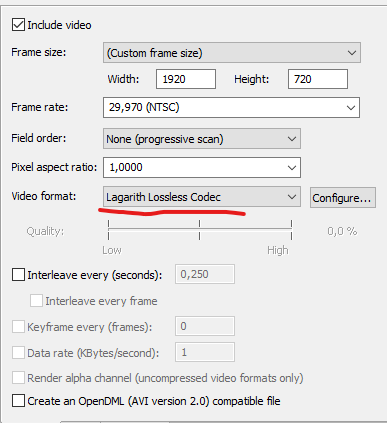Click the Width input field
The height and width of the screenshot is (423, 387).
pos(186,79)
